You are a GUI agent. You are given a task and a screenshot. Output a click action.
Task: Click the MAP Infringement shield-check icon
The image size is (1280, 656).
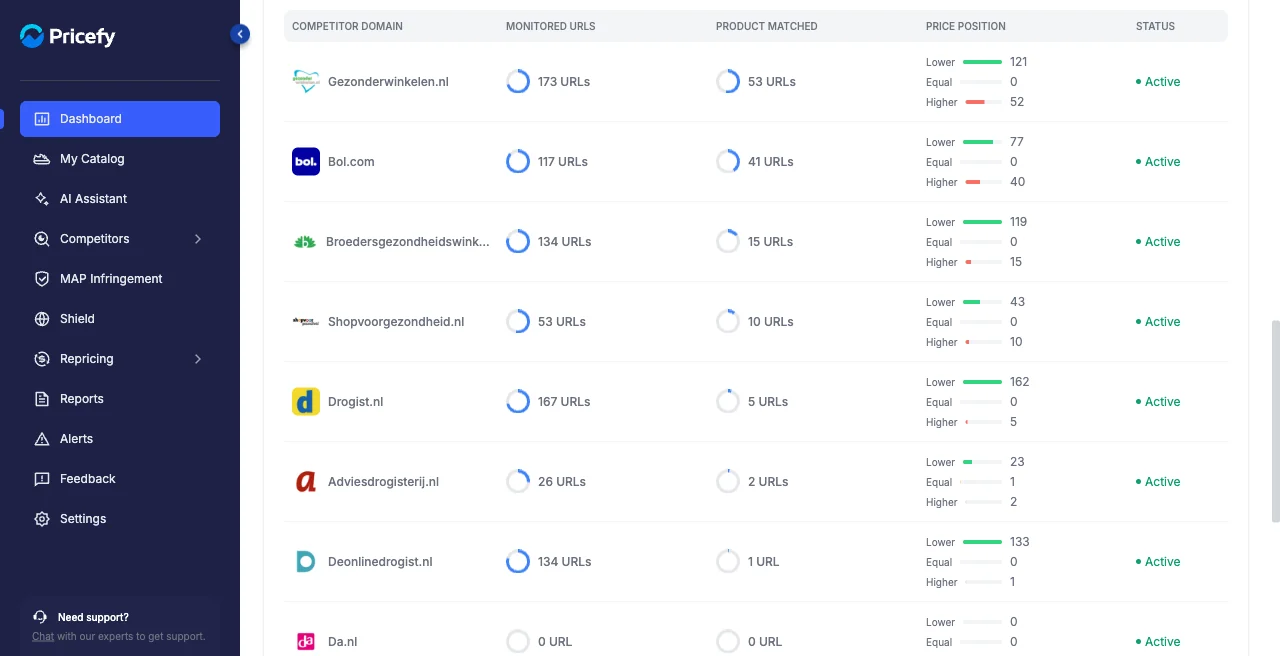point(42,279)
